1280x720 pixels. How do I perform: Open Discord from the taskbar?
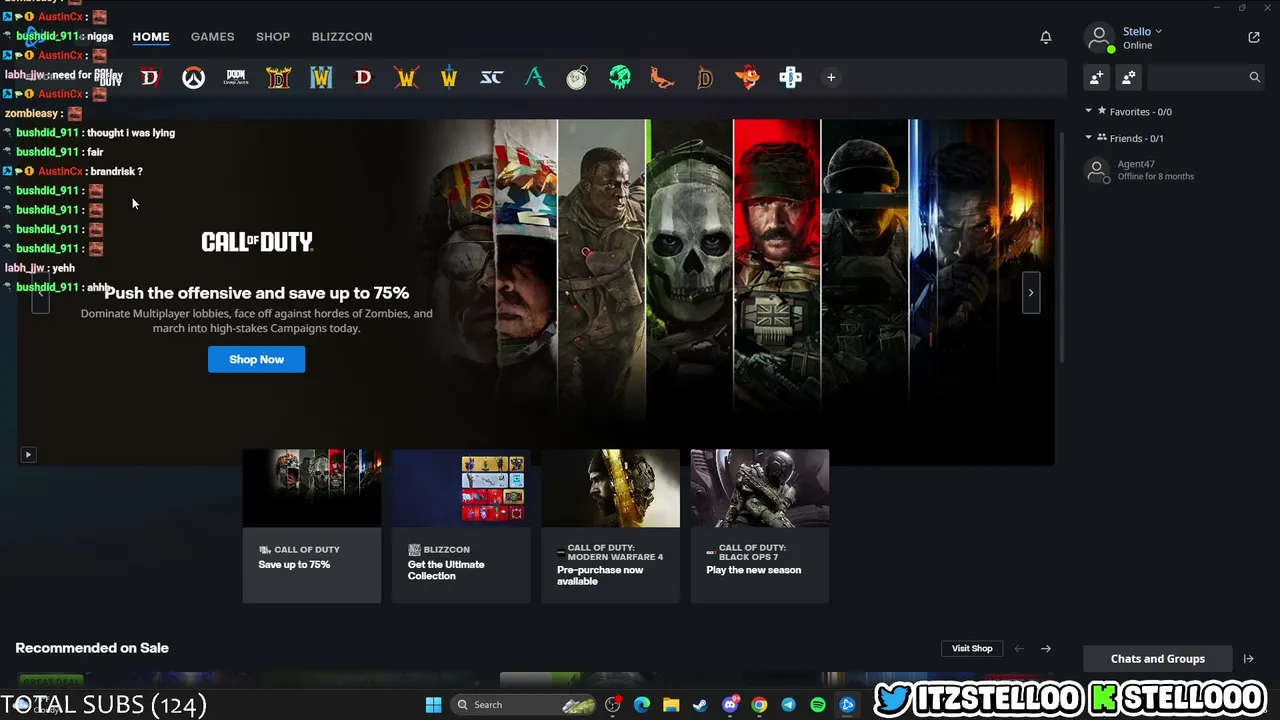(730, 705)
